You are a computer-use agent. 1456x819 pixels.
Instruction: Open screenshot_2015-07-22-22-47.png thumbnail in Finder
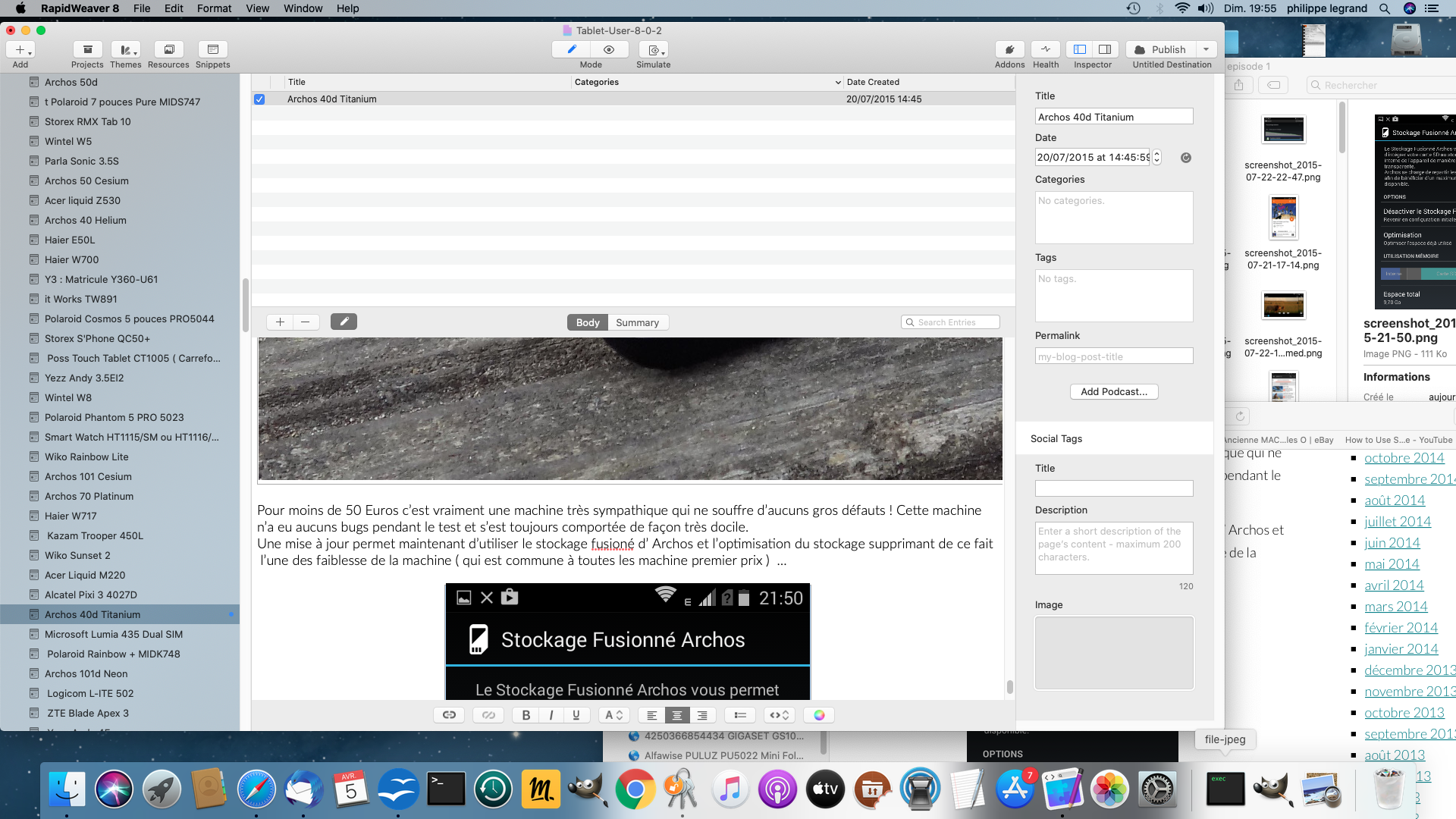coord(1283,130)
